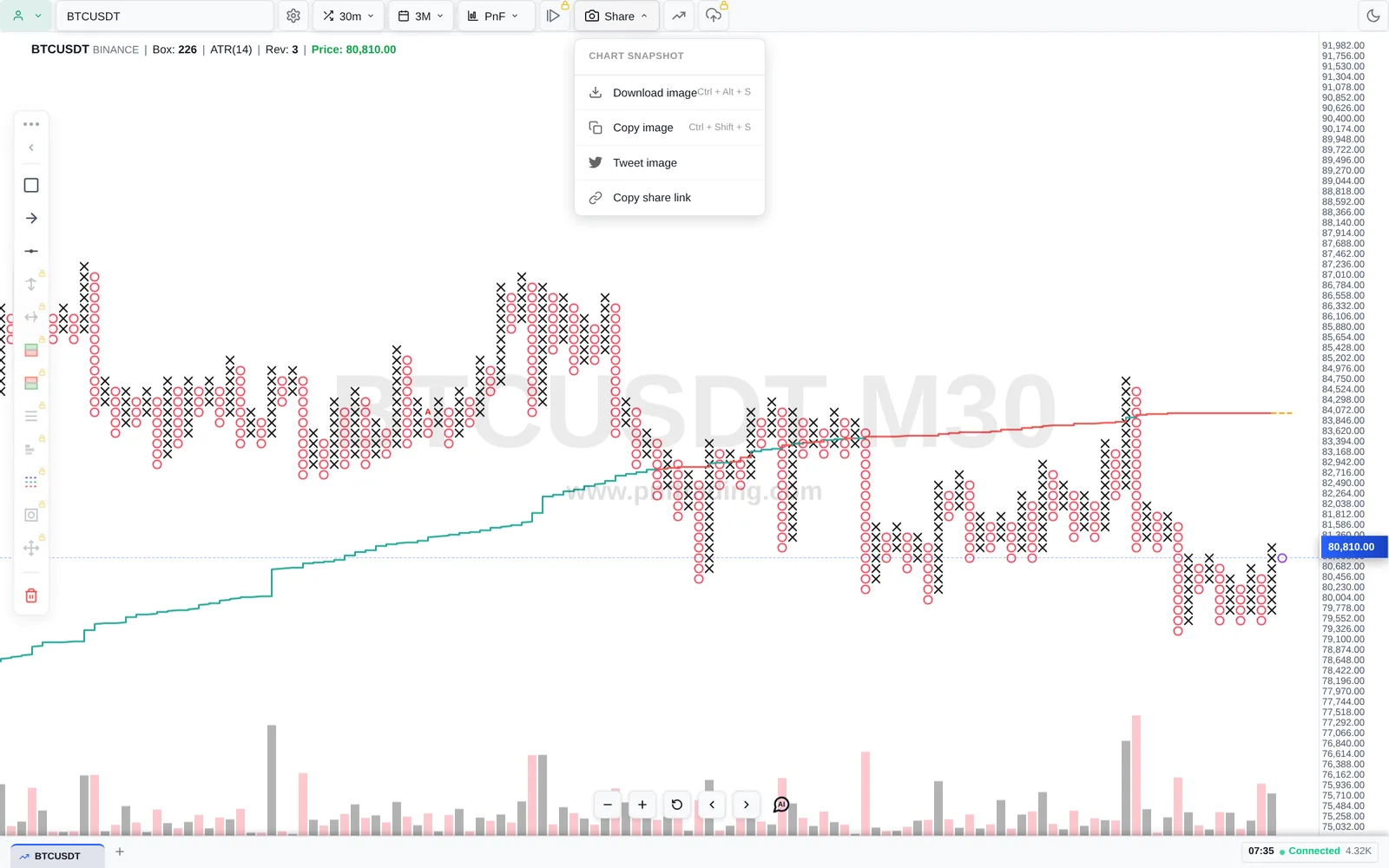Select the locked vertical measure tool

pyautogui.click(x=31, y=285)
